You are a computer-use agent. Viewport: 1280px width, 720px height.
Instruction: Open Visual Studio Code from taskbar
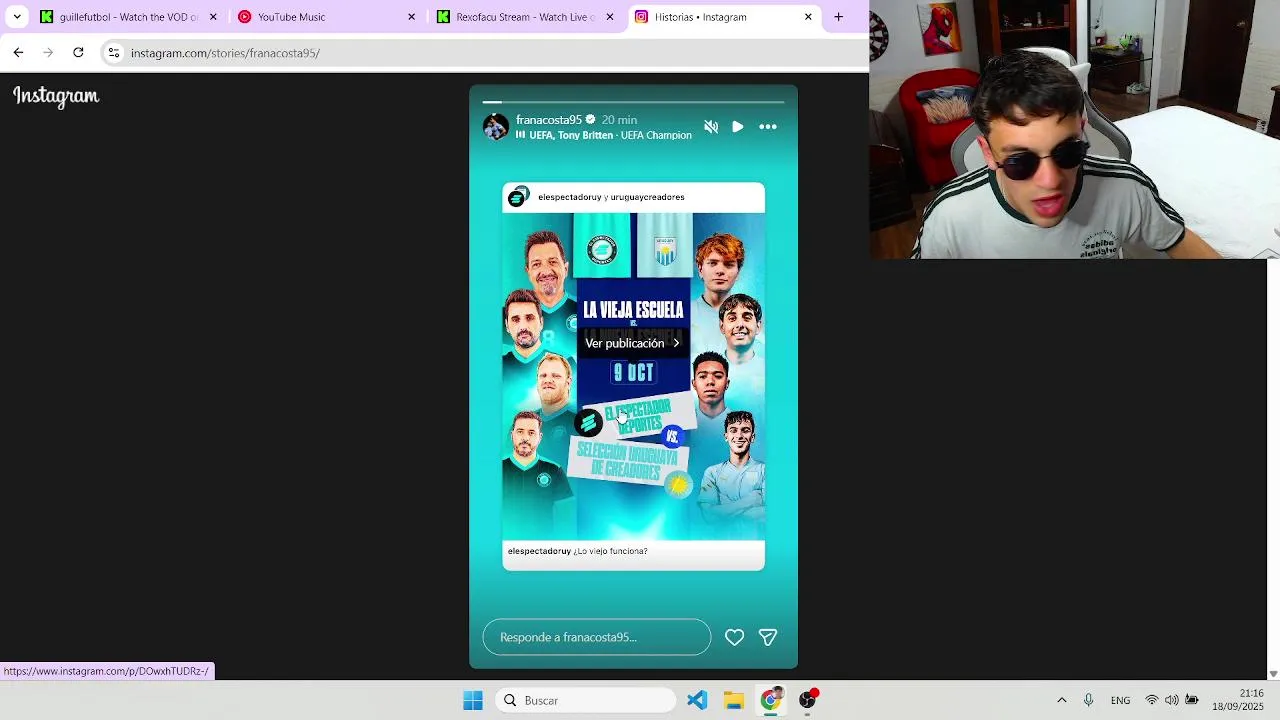coord(697,700)
